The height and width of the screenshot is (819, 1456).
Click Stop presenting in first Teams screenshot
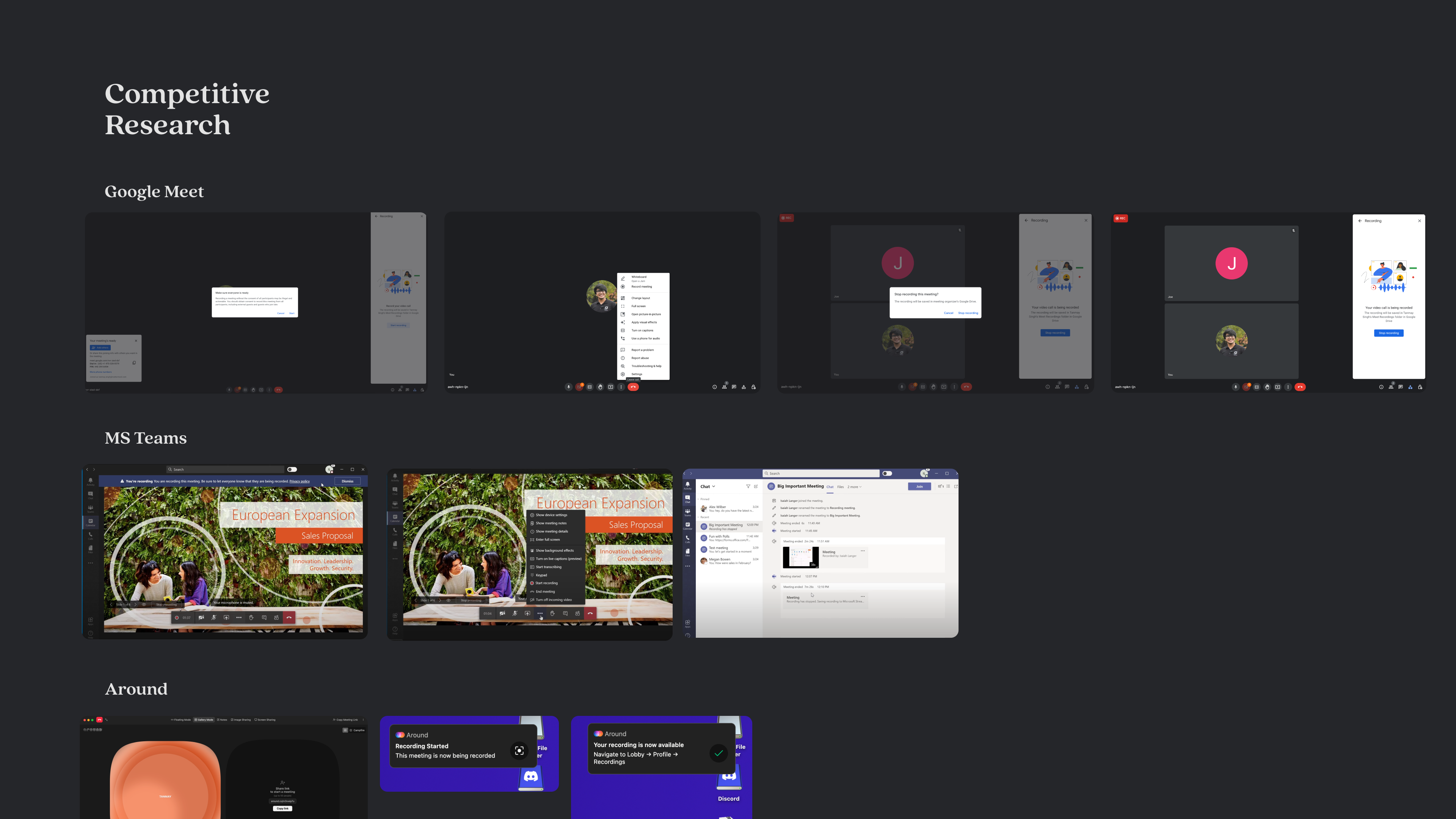(166, 605)
